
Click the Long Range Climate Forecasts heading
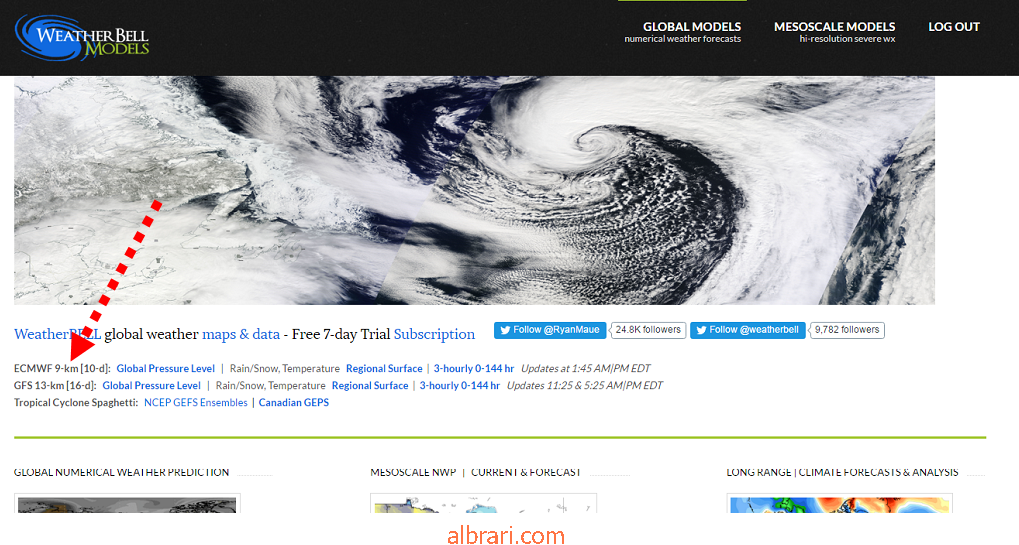click(x=842, y=472)
